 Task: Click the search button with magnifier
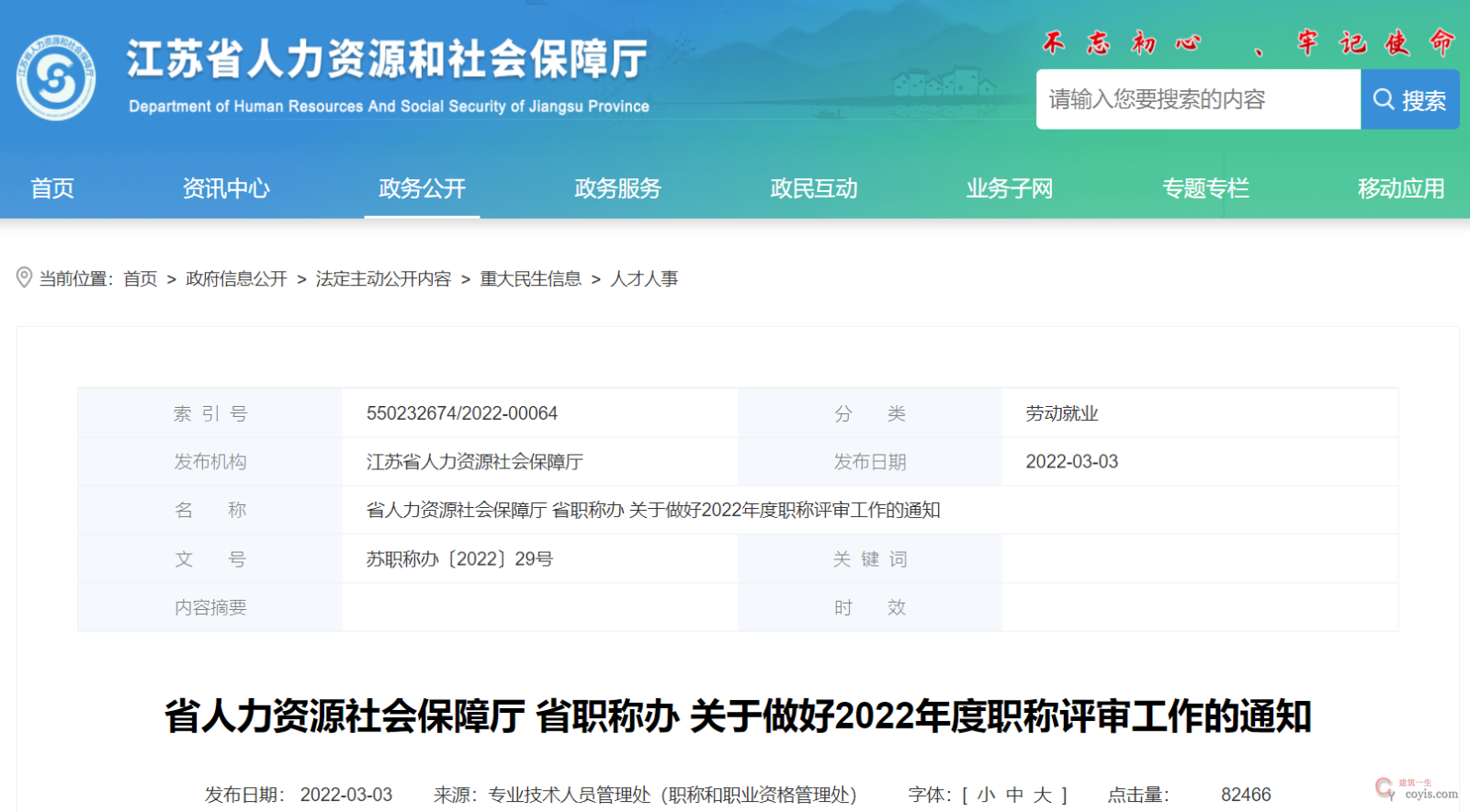pyautogui.click(x=1409, y=99)
